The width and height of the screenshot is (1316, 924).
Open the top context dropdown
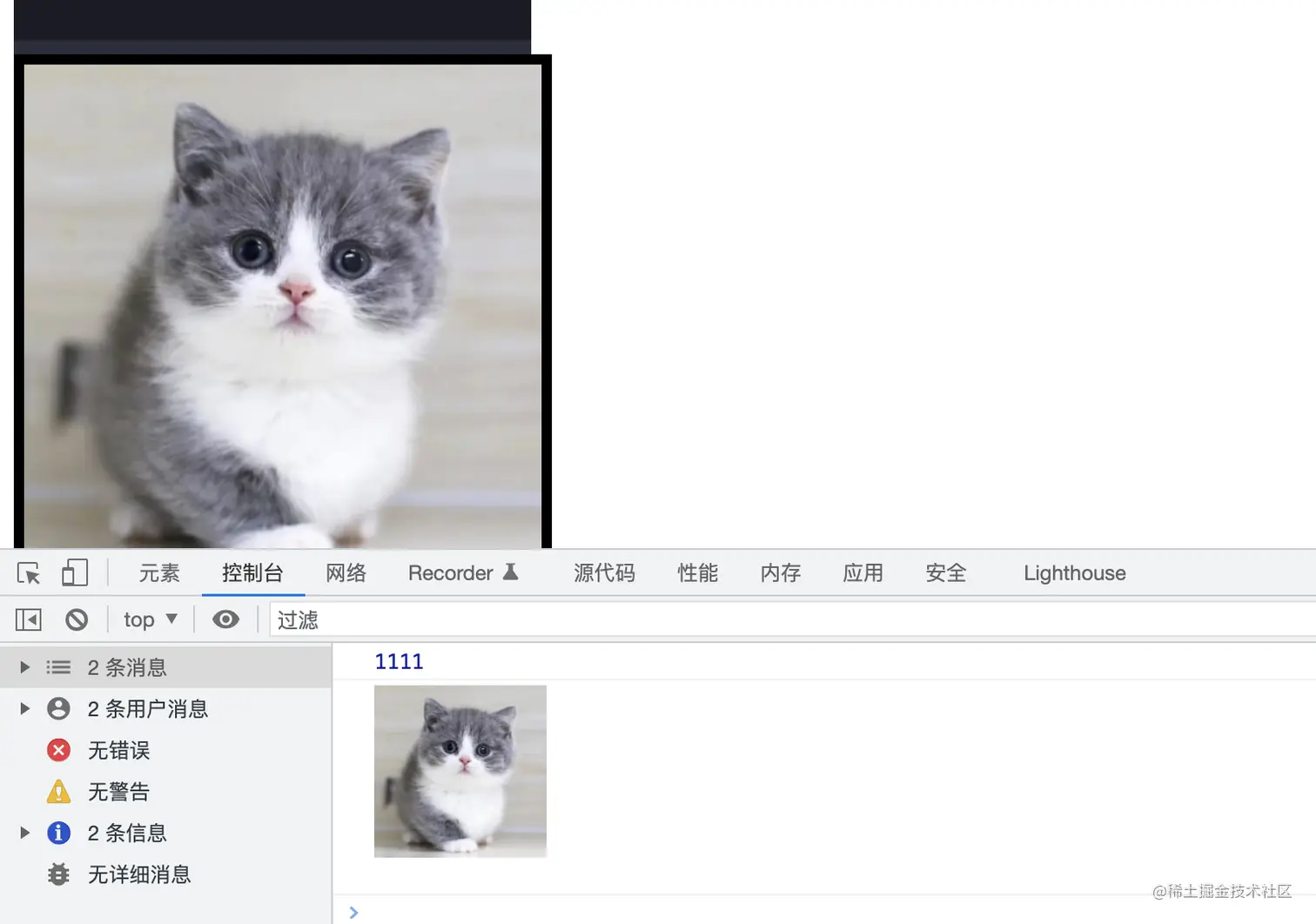click(x=151, y=619)
